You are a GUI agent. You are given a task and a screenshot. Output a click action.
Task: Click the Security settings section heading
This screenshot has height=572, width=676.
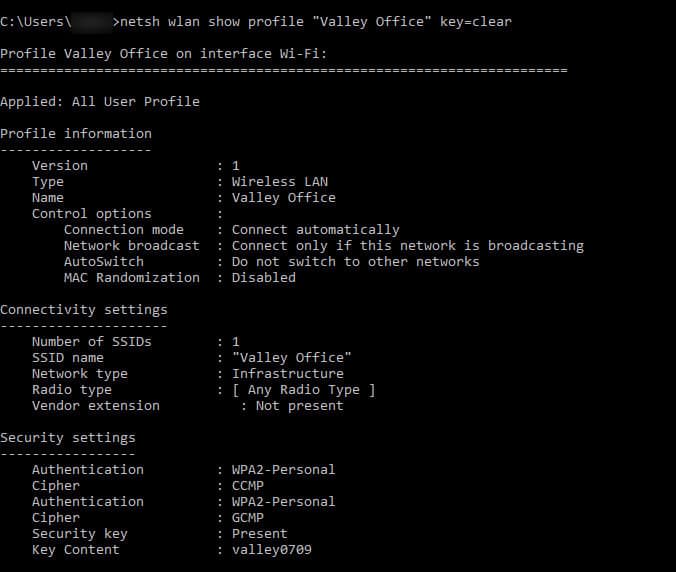coord(68,438)
